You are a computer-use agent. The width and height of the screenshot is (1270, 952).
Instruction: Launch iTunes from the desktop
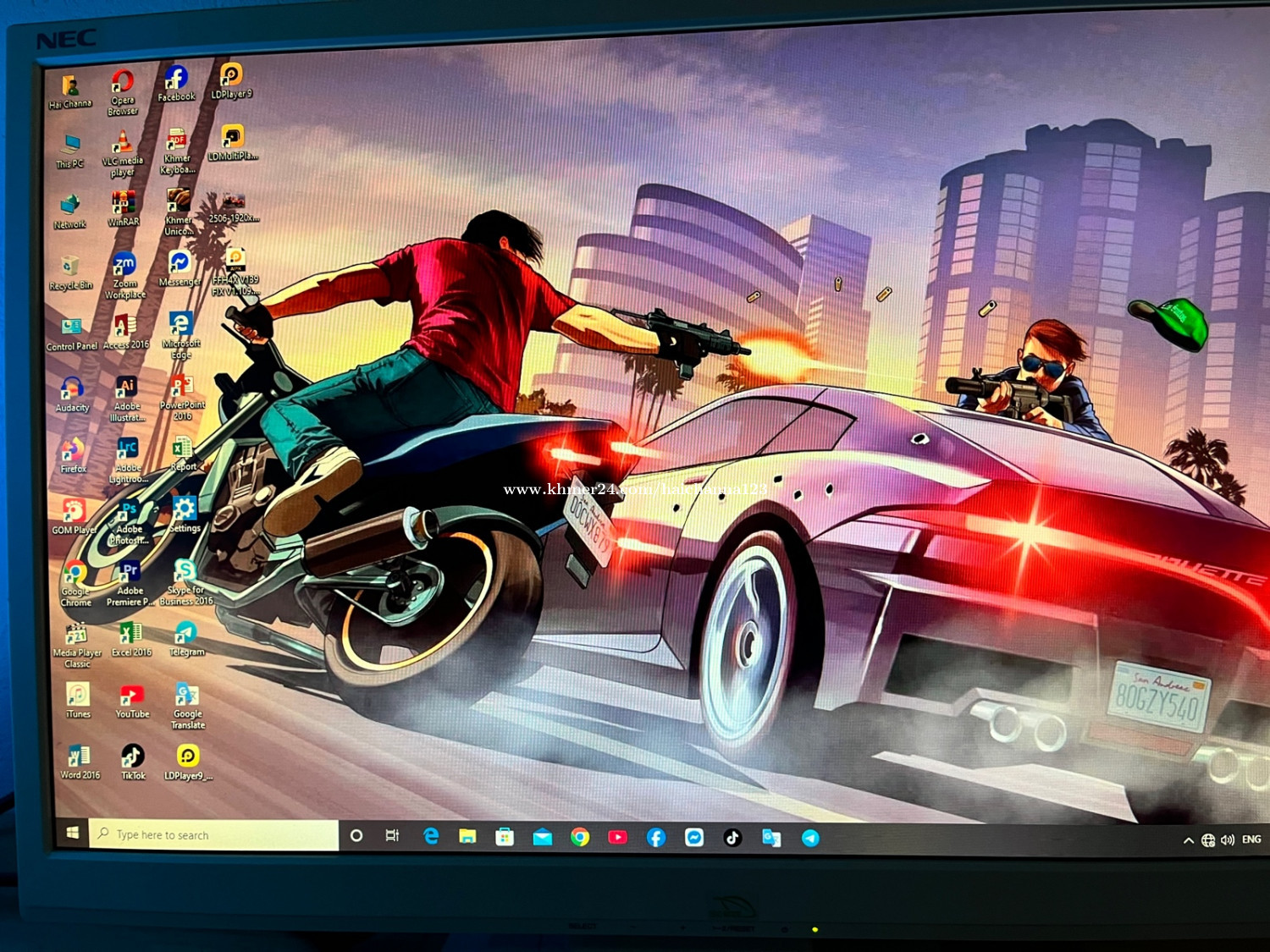(x=78, y=702)
